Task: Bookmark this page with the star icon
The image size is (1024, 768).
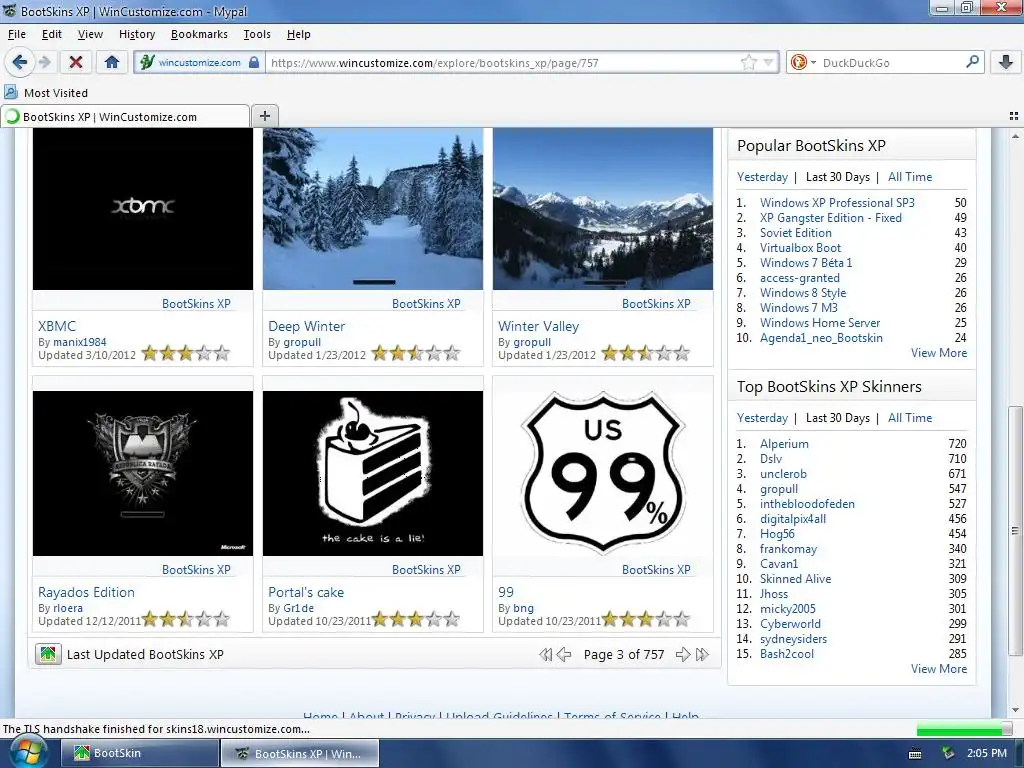Action: 748,63
